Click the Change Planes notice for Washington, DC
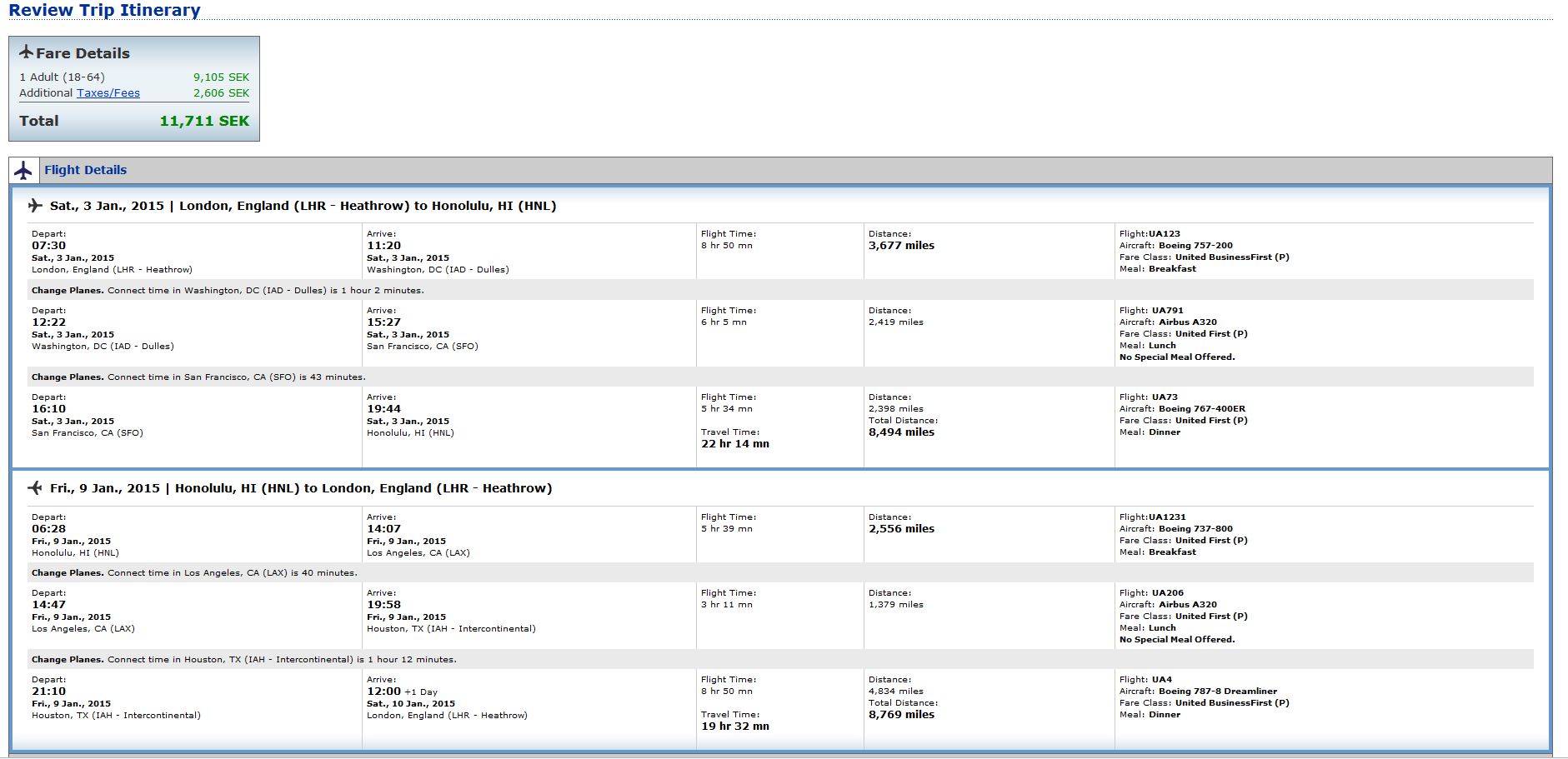This screenshot has height=759, width=1568. (228, 291)
